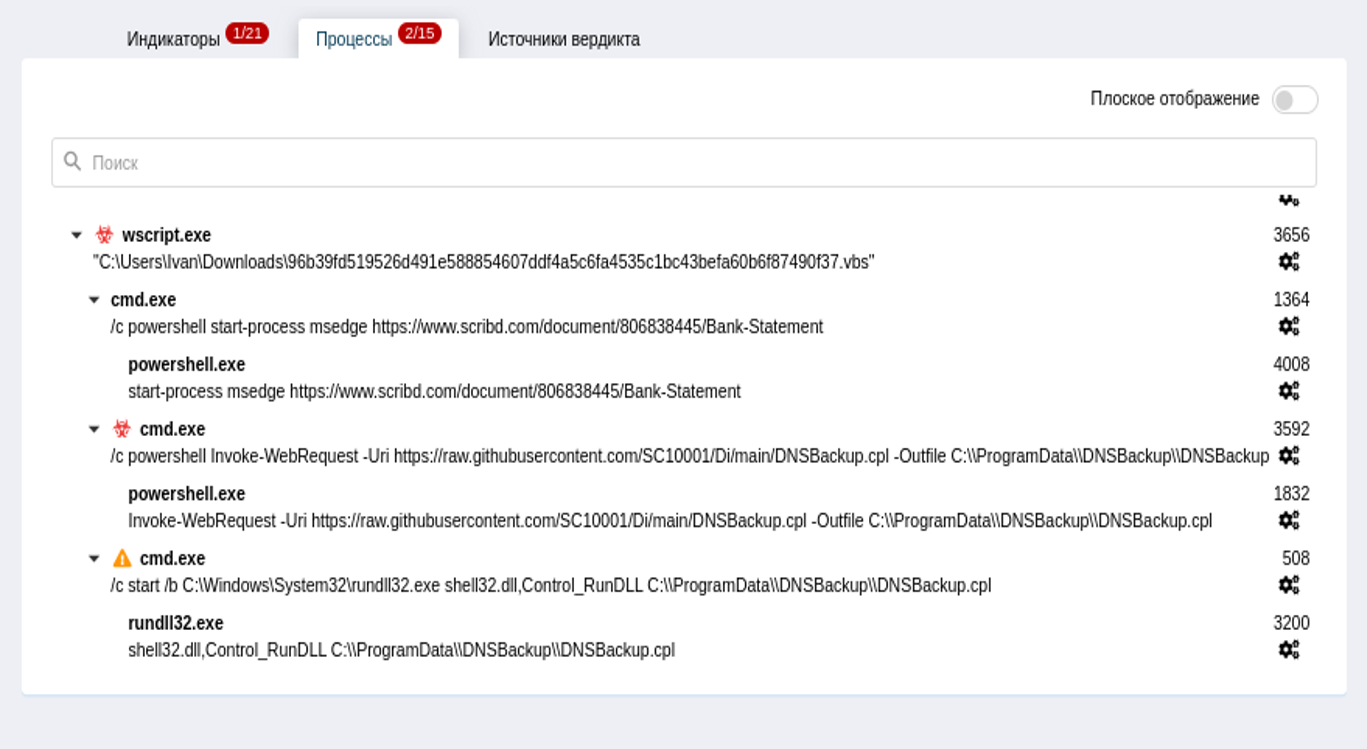Image resolution: width=1367 pixels, height=749 pixels.
Task: Click red biohazard icon beside cmd.exe
Action: [x=122, y=429]
